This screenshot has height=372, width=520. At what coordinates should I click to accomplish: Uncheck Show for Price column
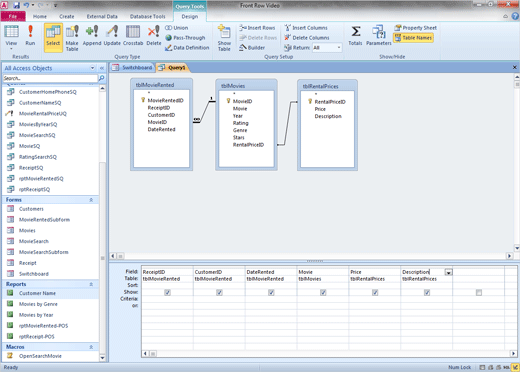pyautogui.click(x=375, y=292)
